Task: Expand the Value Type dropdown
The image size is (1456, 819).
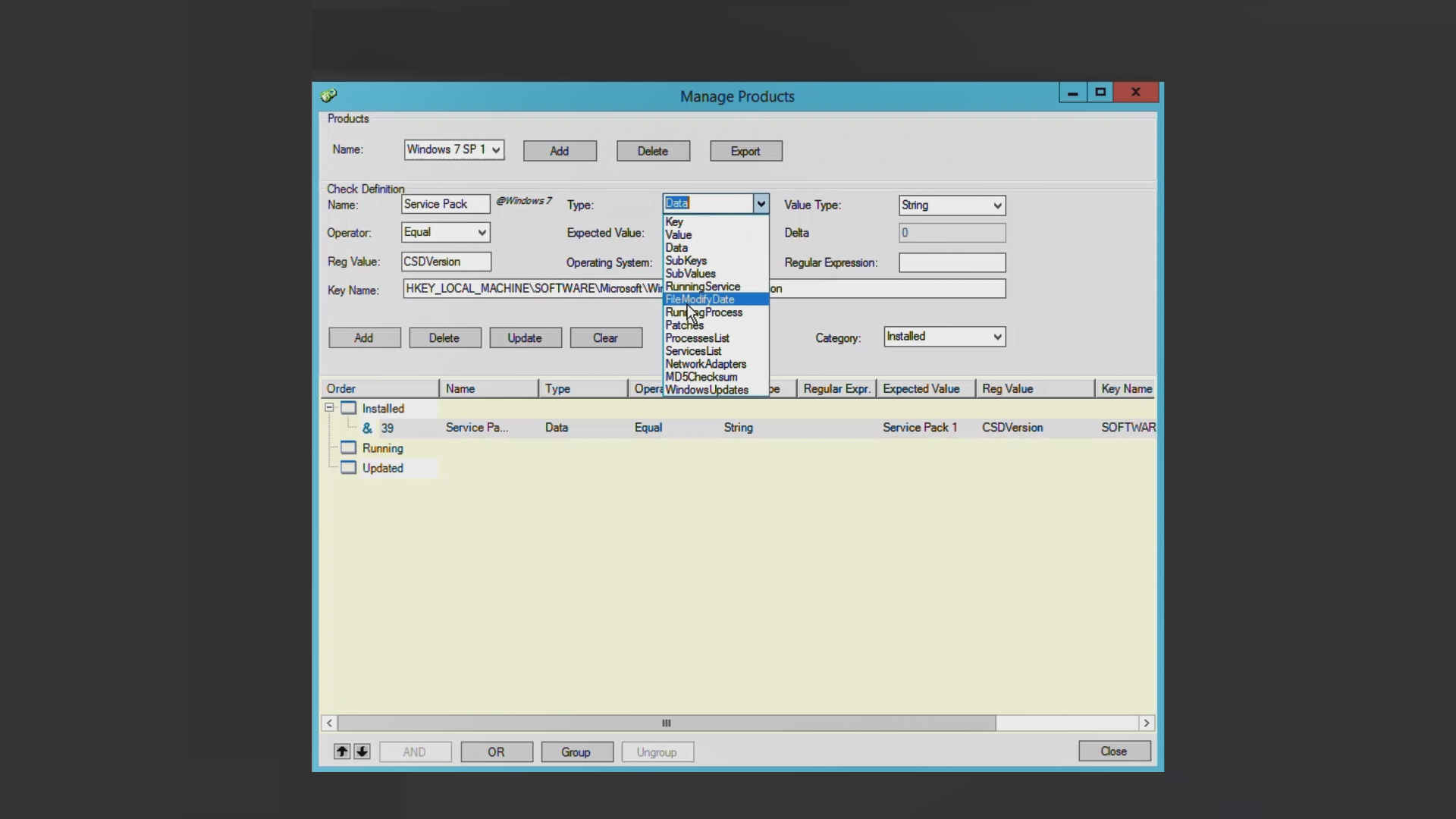Action: click(x=997, y=204)
